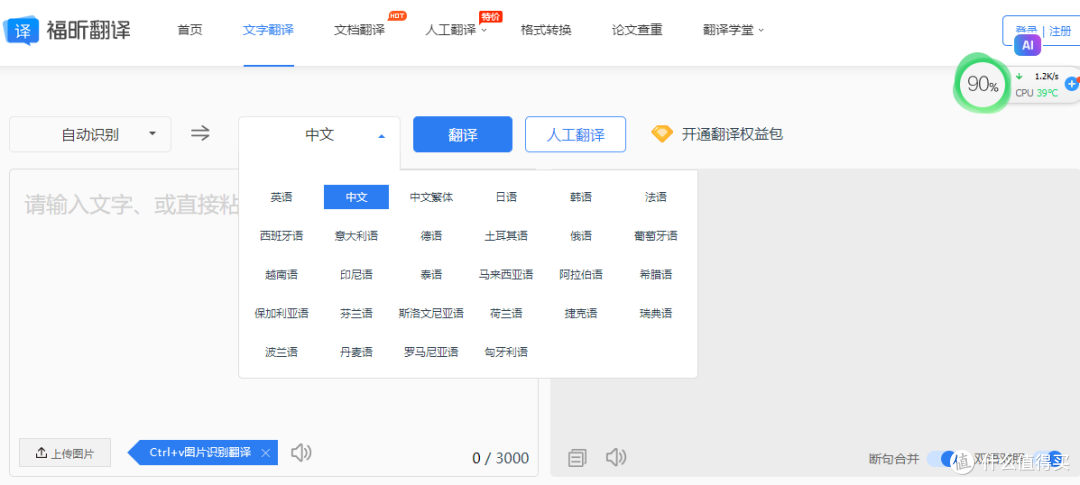Image resolution: width=1080 pixels, height=485 pixels.
Task: Select the 文字翻译 navigation tab
Action: tap(269, 30)
